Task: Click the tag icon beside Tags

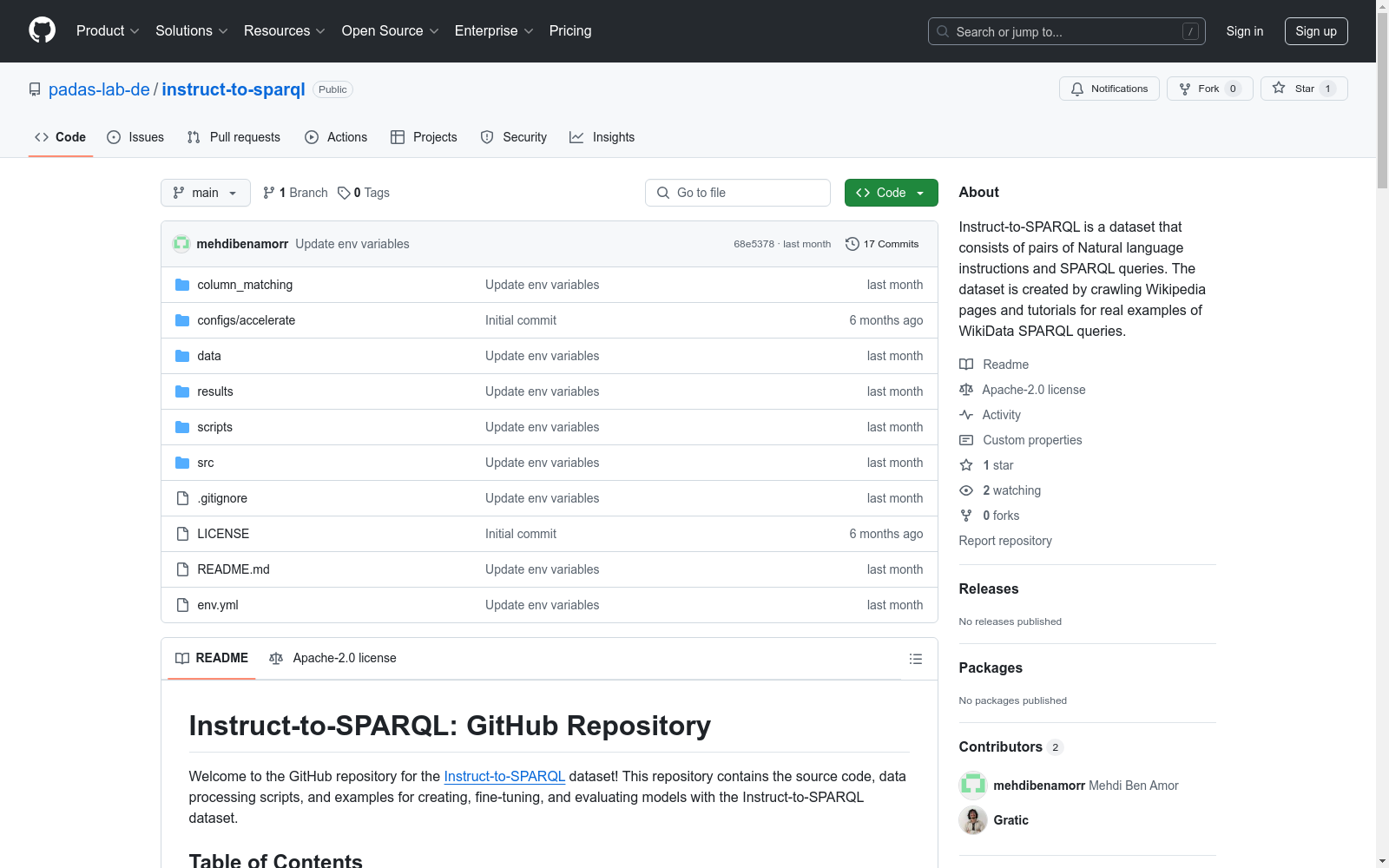Action: tap(344, 193)
